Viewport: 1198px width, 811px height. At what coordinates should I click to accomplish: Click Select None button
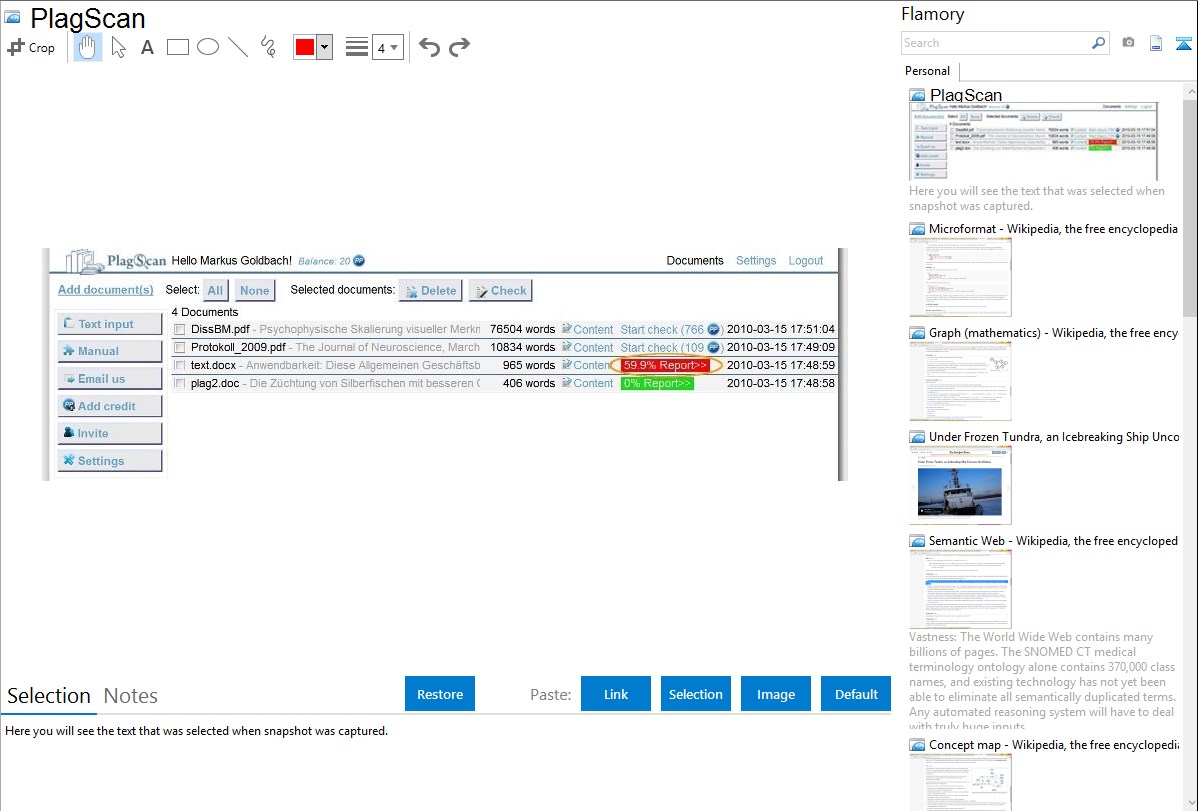click(x=254, y=290)
